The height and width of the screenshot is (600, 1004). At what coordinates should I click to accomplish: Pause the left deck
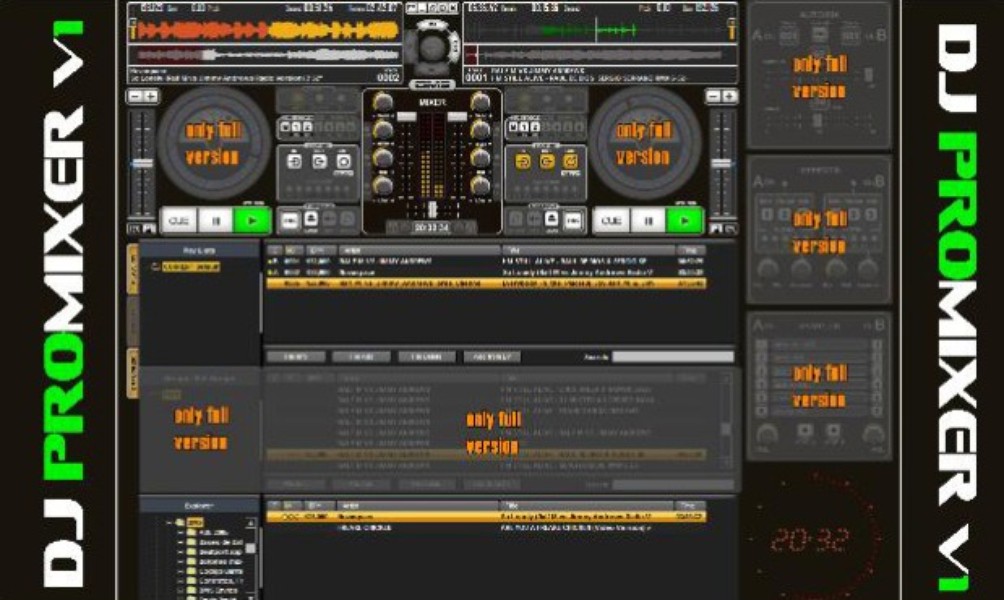point(216,221)
